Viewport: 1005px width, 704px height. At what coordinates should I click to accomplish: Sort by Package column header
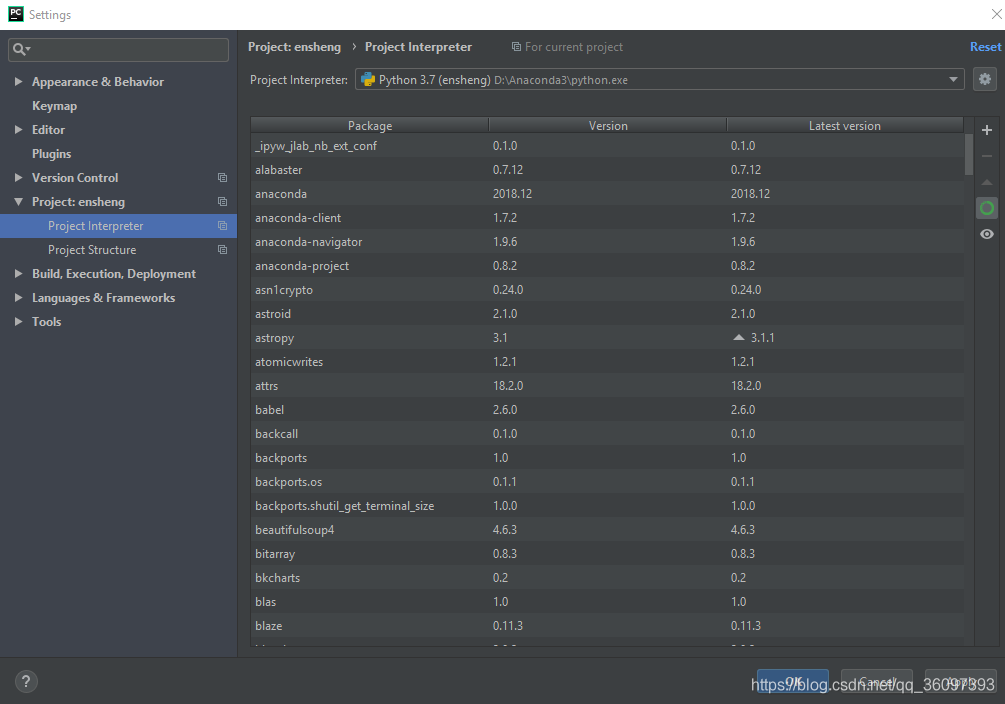pyautogui.click(x=370, y=126)
